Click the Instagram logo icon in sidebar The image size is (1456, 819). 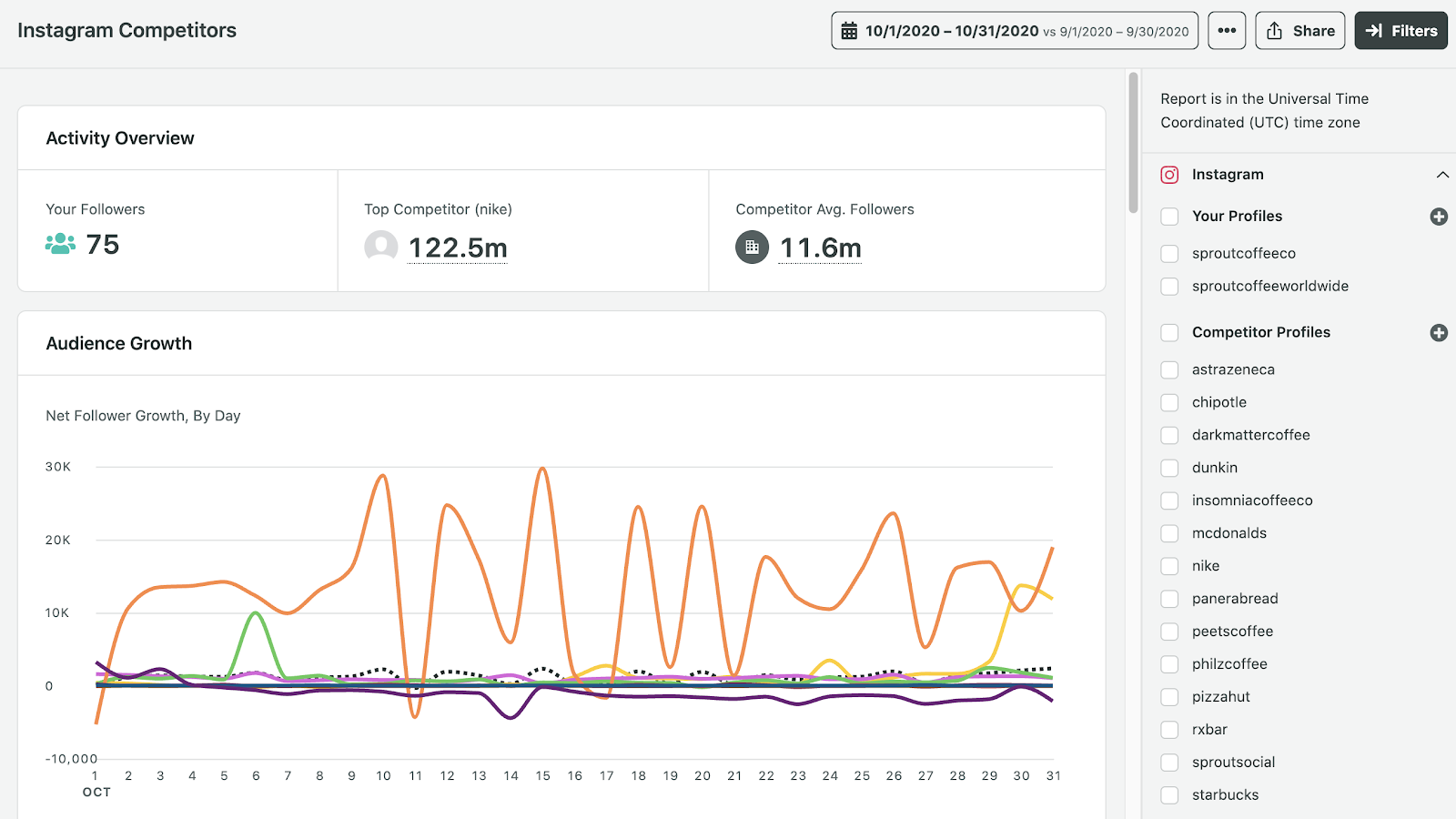click(1170, 175)
